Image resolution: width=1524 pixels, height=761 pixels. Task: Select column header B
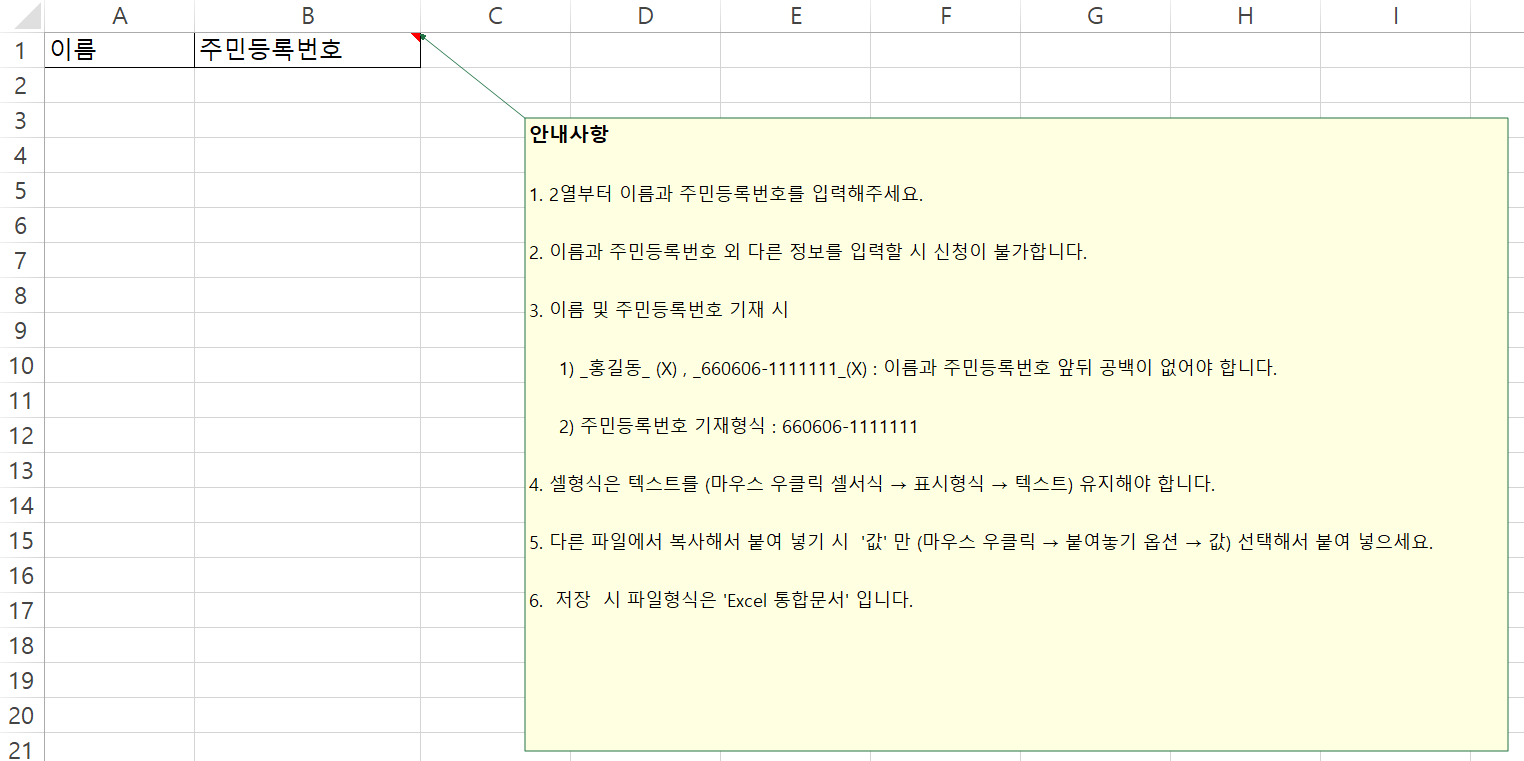306,16
